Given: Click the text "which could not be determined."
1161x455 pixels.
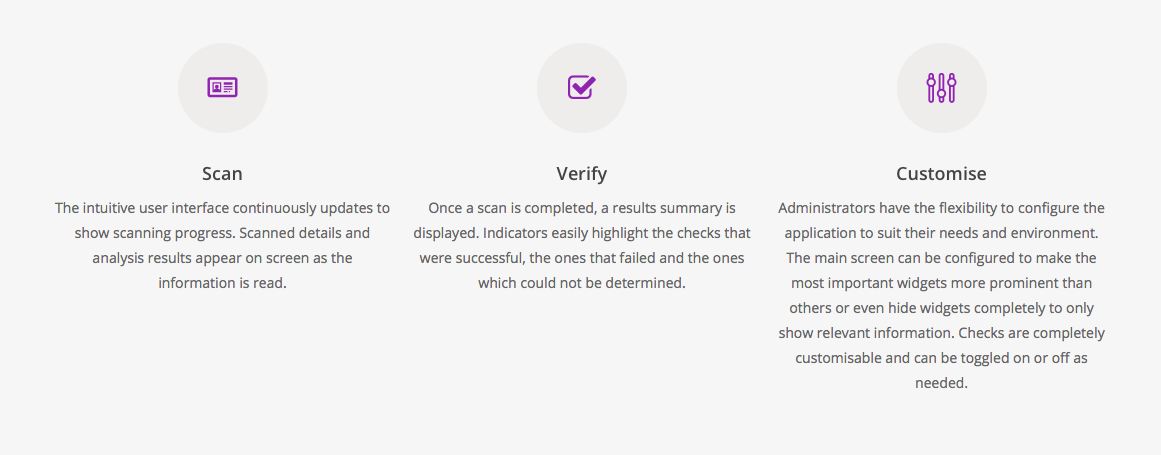Looking at the screenshot, I should (x=581, y=283).
